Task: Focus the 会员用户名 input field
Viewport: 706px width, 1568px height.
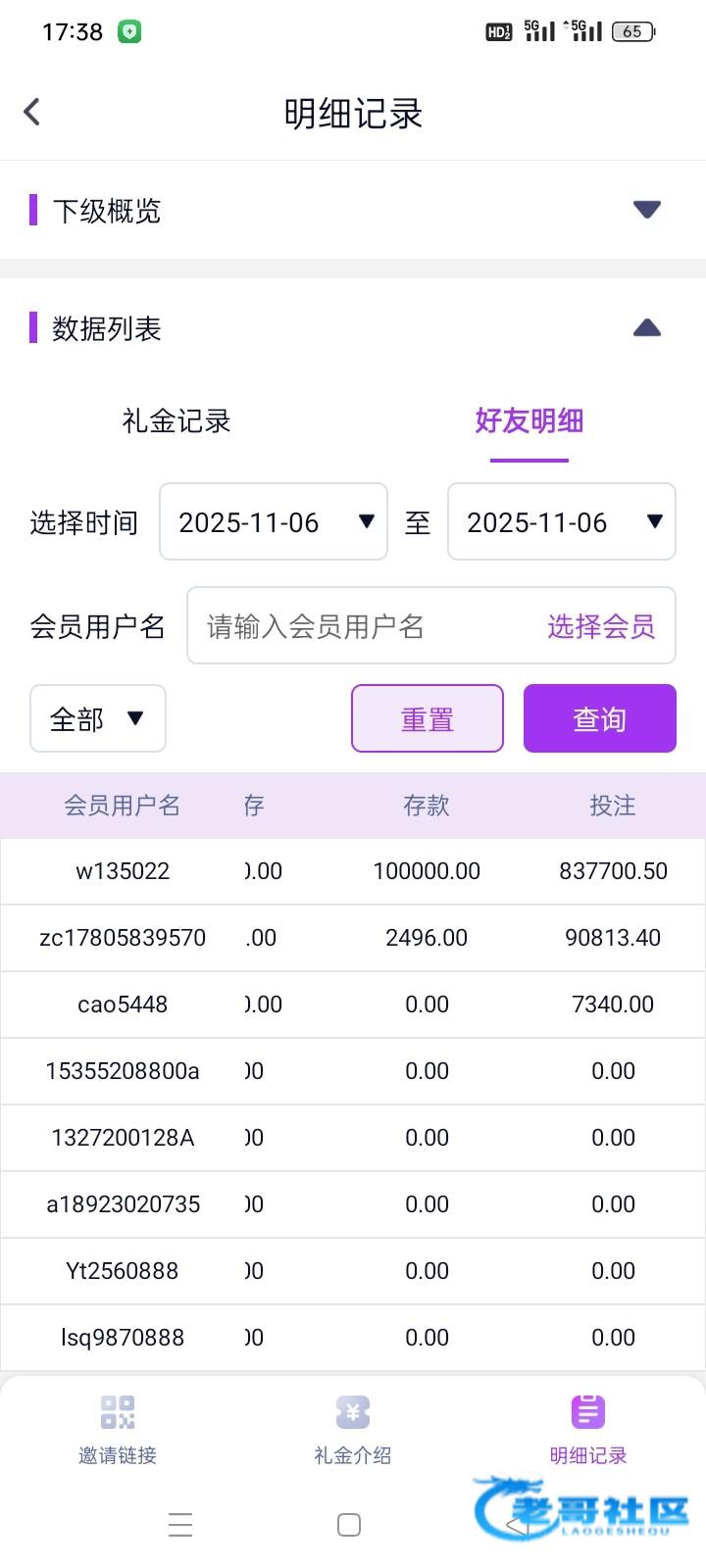Action: (363, 626)
